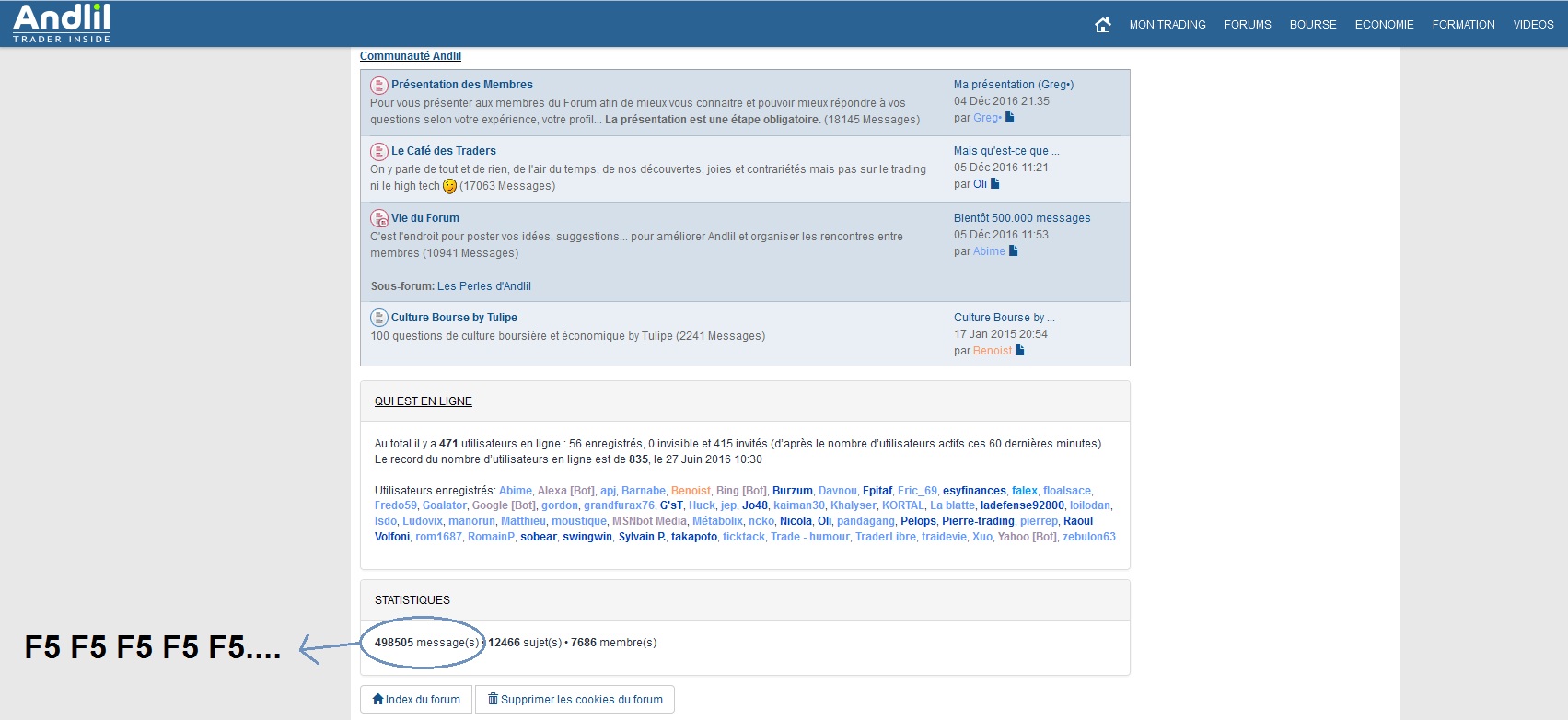Open online user Barnabe's profile
1568x720 pixels.
tap(644, 491)
